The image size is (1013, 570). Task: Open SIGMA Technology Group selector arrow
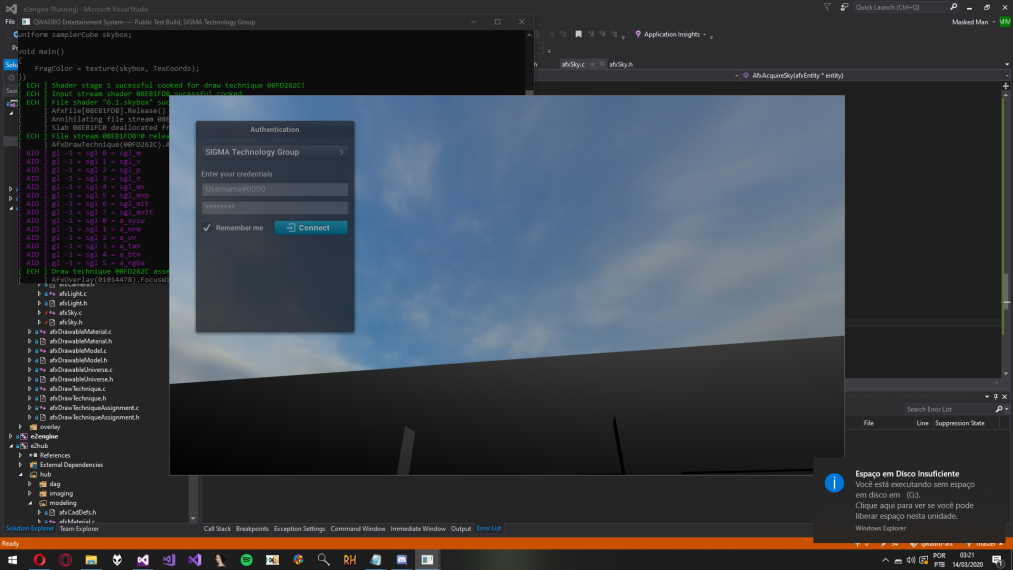(342, 152)
